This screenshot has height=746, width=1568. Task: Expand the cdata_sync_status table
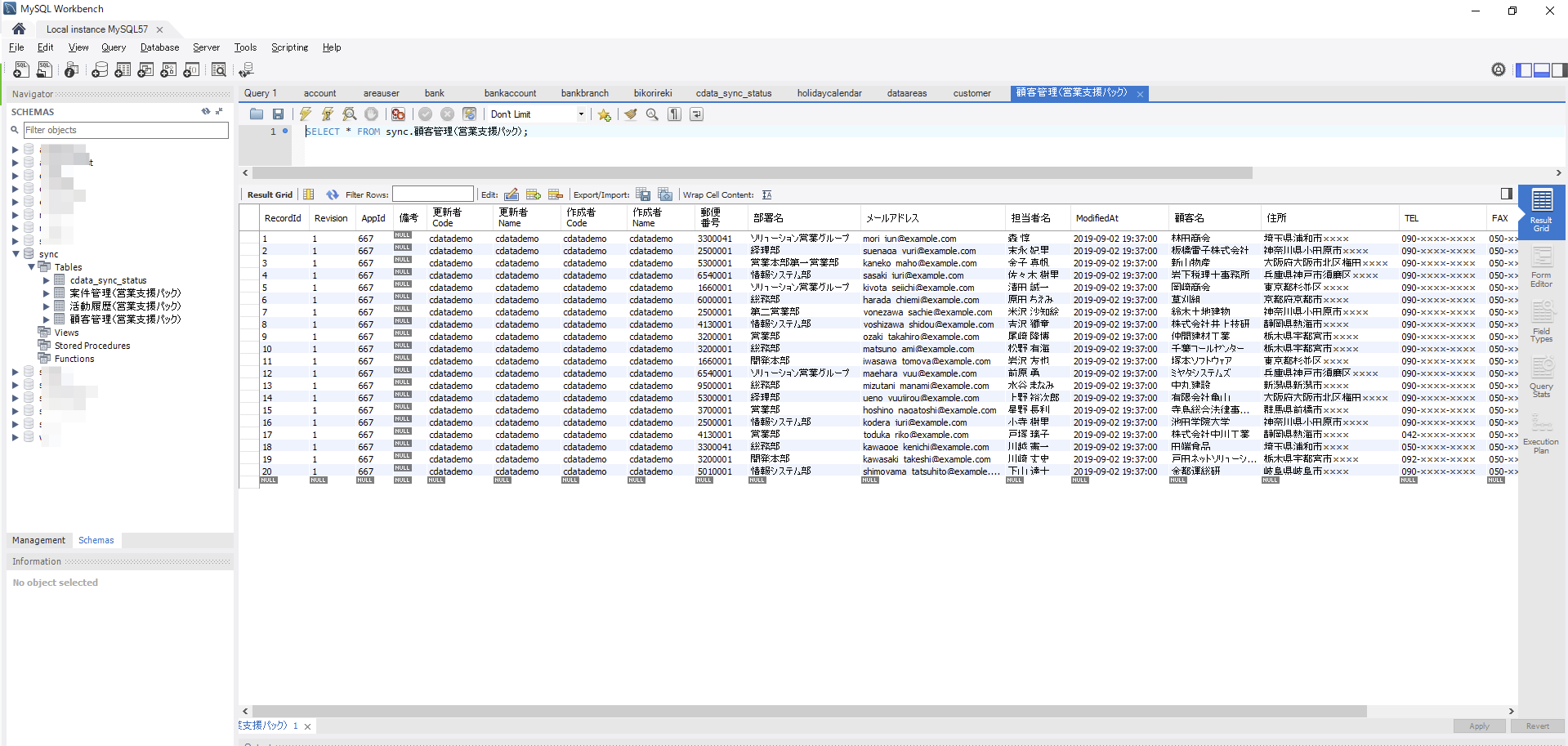click(x=47, y=280)
